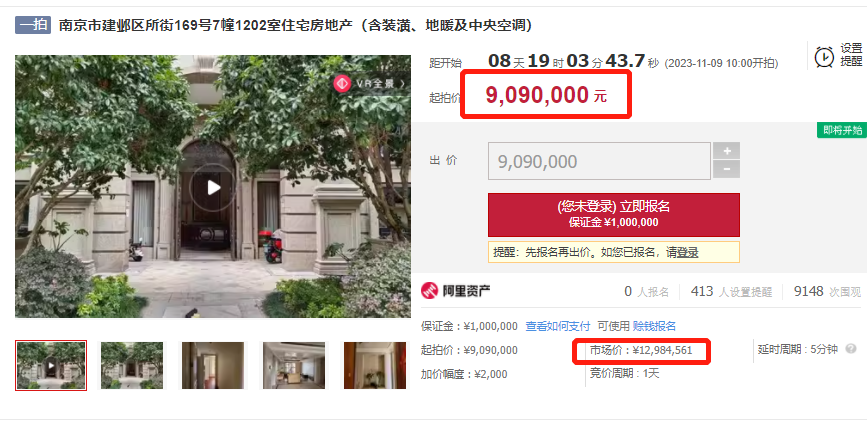Click the 赊钱报名 link
This screenshot has width=867, height=429.
[x=654, y=326]
